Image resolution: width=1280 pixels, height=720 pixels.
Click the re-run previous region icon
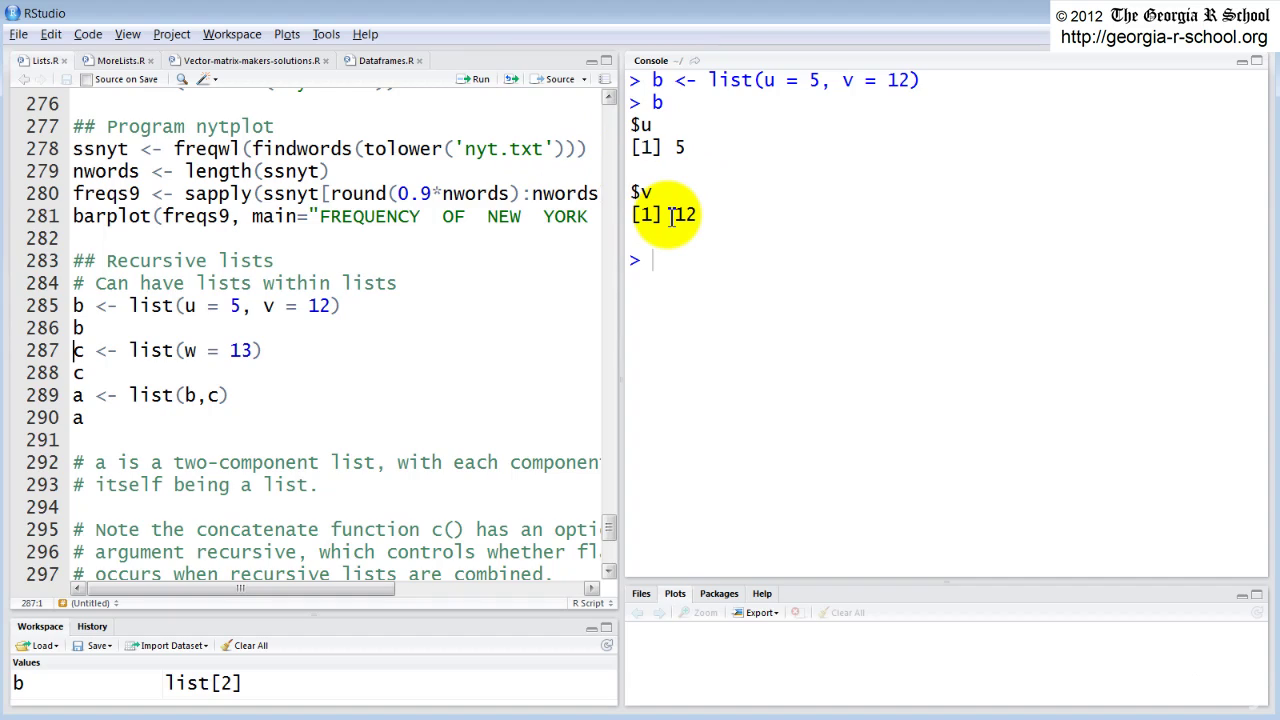coord(512,79)
